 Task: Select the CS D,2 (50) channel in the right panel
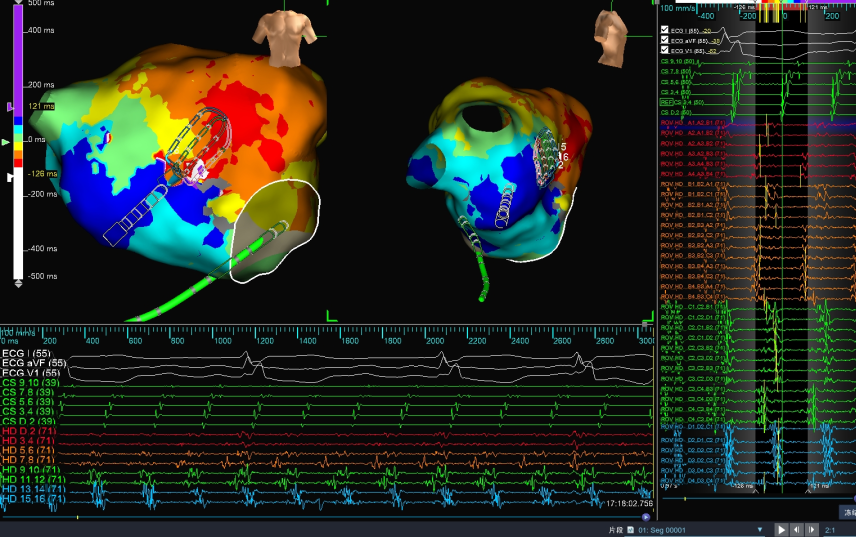point(677,112)
